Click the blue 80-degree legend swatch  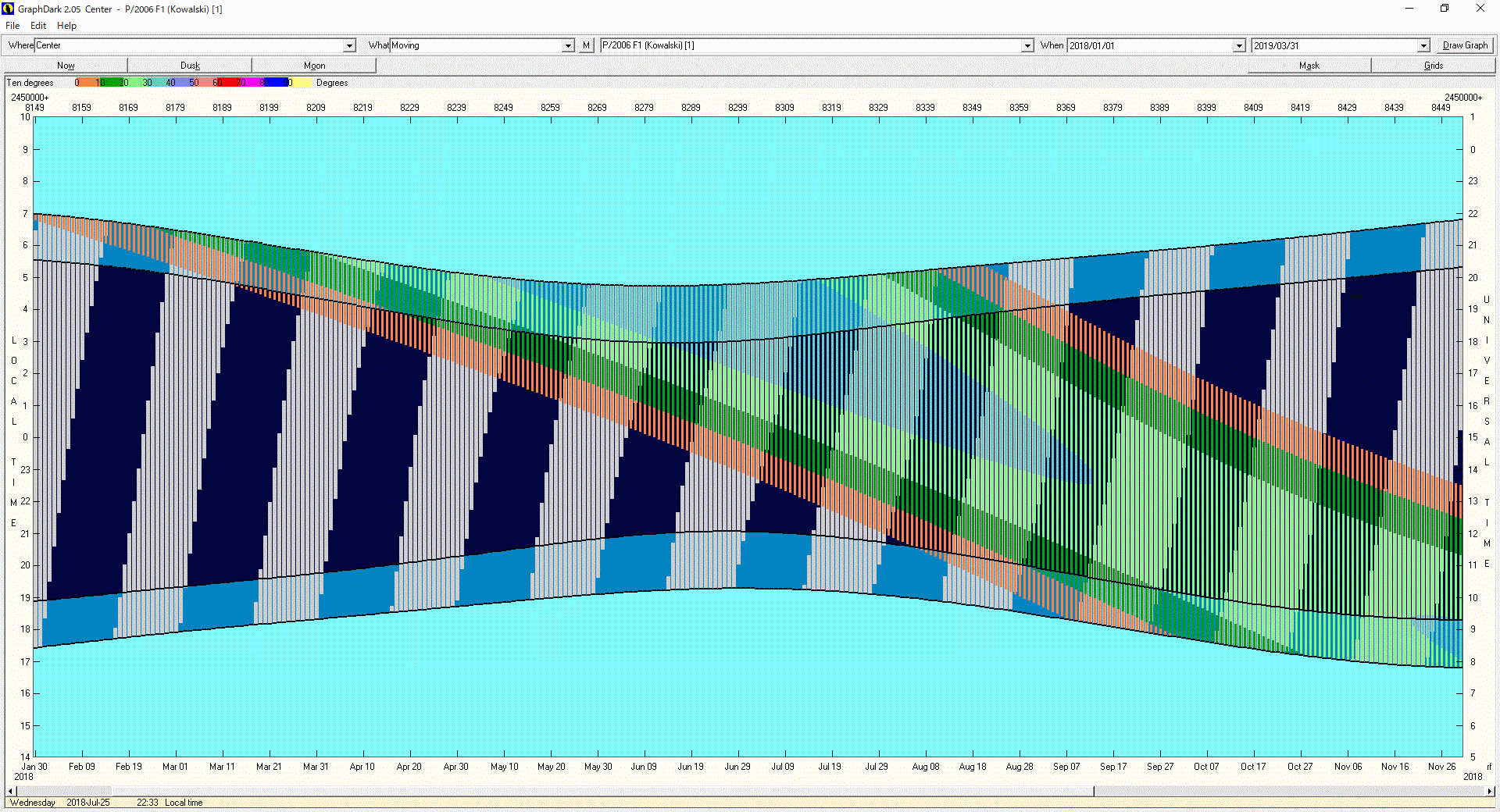(276, 83)
